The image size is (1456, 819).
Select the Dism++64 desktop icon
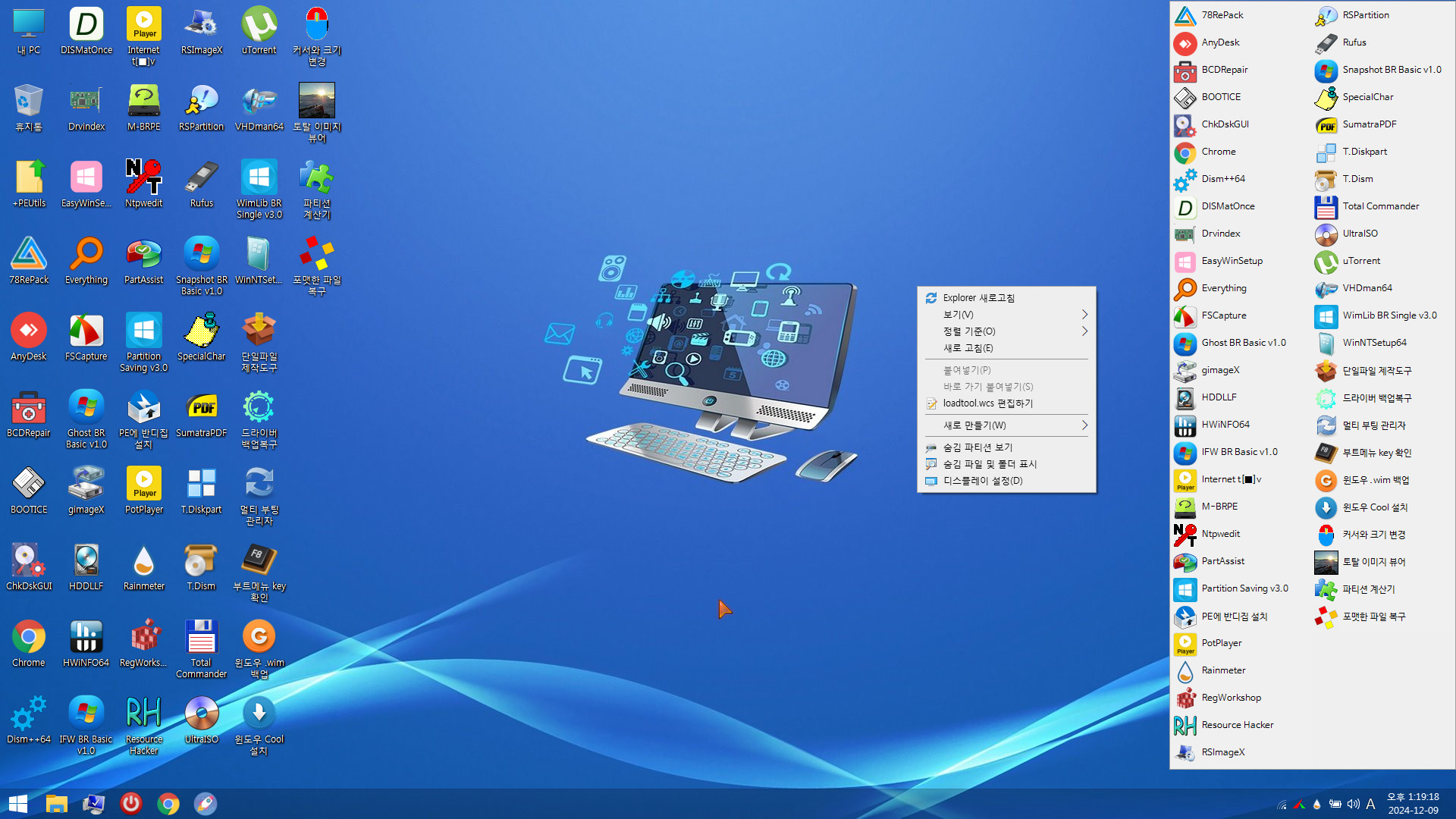[x=29, y=720]
